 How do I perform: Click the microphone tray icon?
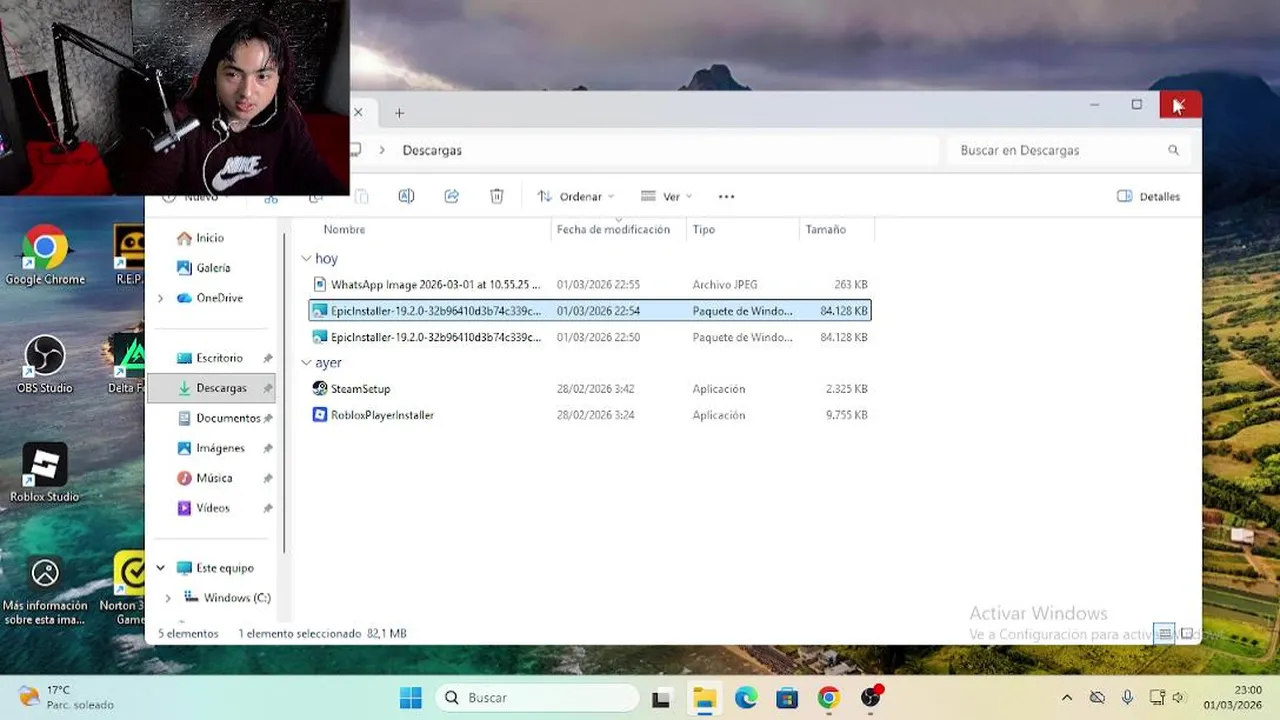tap(1127, 698)
